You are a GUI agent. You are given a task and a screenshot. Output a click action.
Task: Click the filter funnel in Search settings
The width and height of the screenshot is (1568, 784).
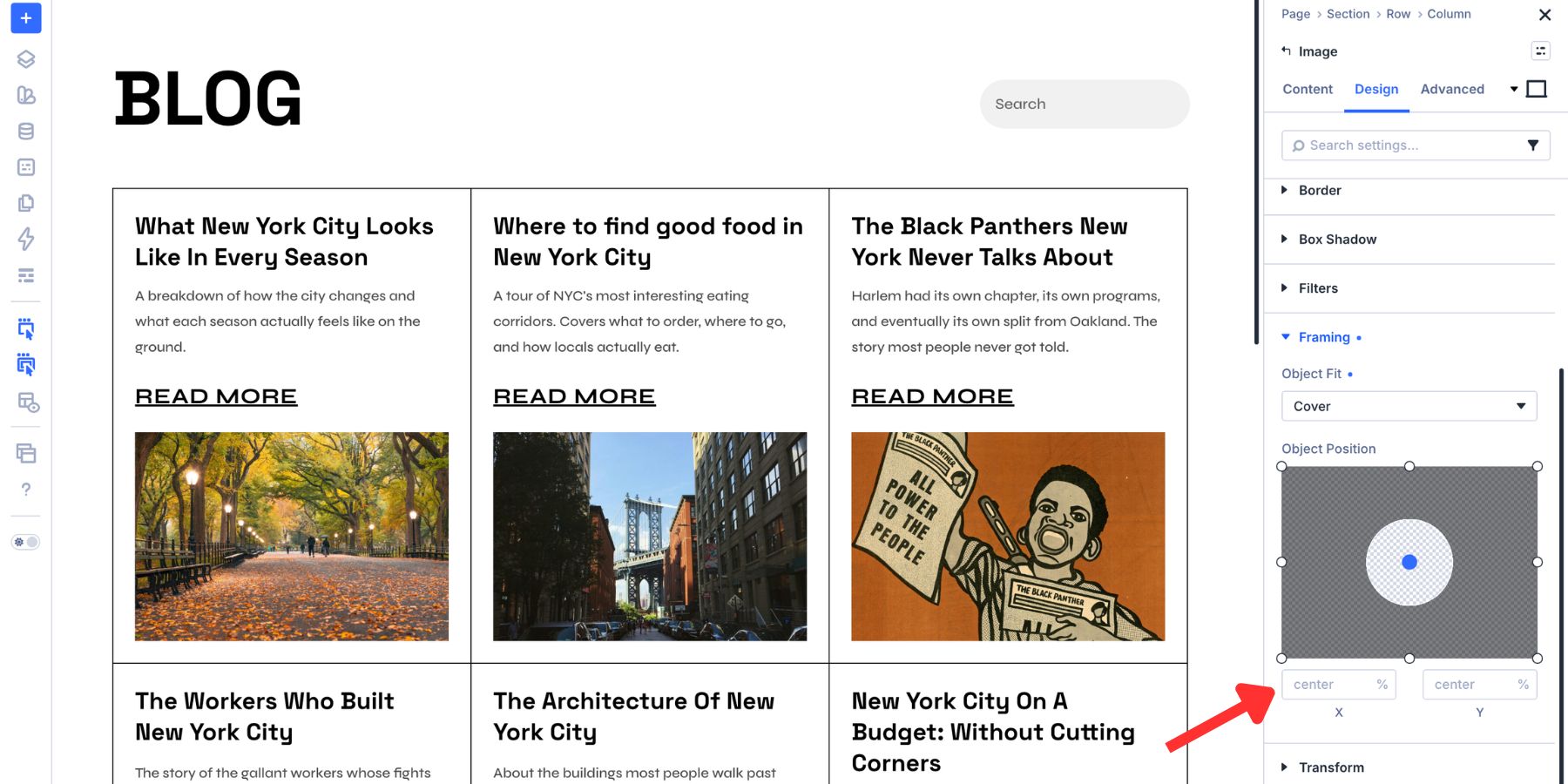tap(1533, 145)
